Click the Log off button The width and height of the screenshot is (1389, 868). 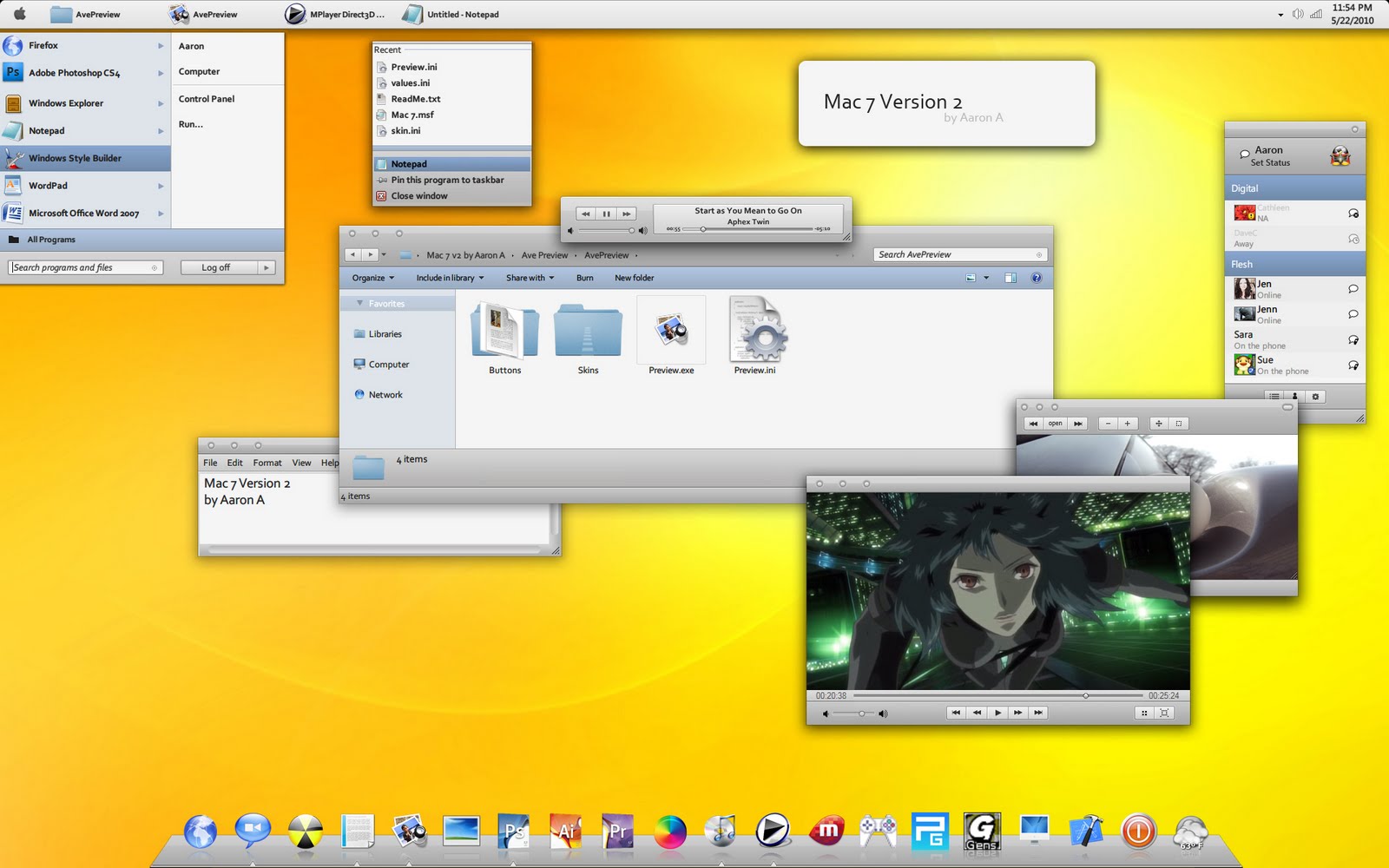point(214,267)
